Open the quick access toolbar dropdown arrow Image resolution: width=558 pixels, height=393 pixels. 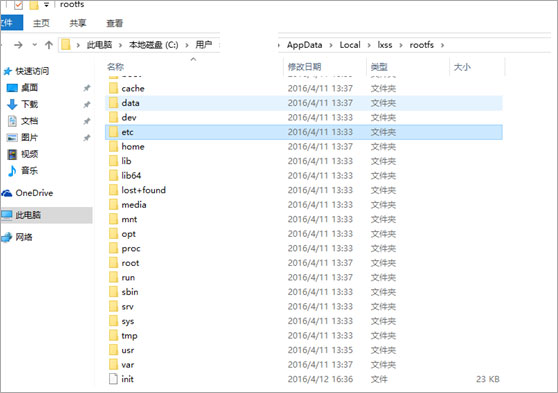point(46,5)
